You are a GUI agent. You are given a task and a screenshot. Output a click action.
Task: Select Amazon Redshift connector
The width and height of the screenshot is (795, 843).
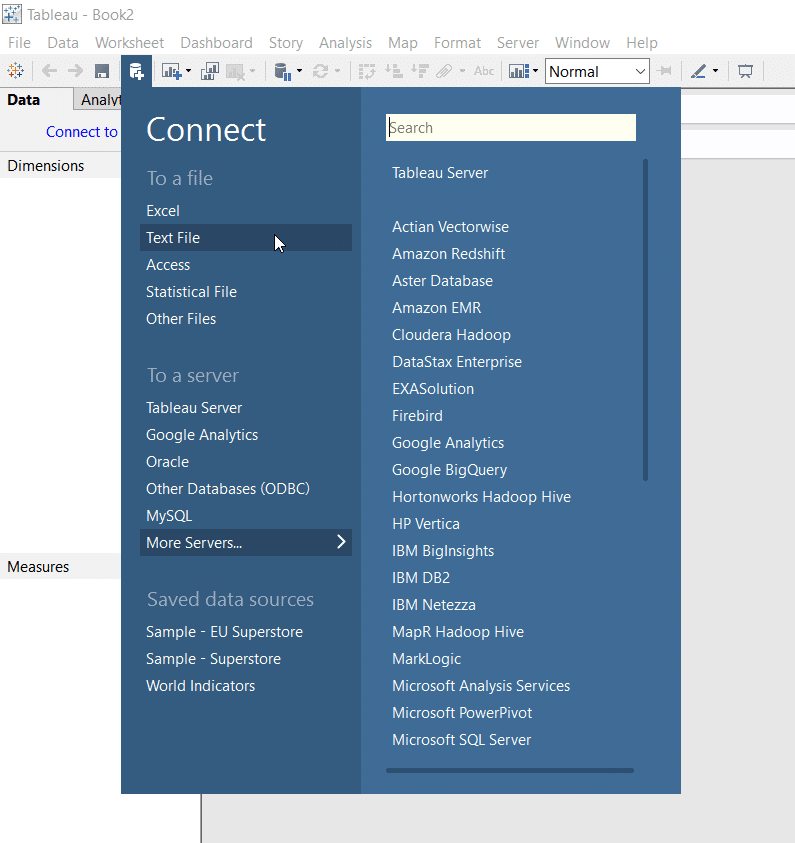[449, 254]
